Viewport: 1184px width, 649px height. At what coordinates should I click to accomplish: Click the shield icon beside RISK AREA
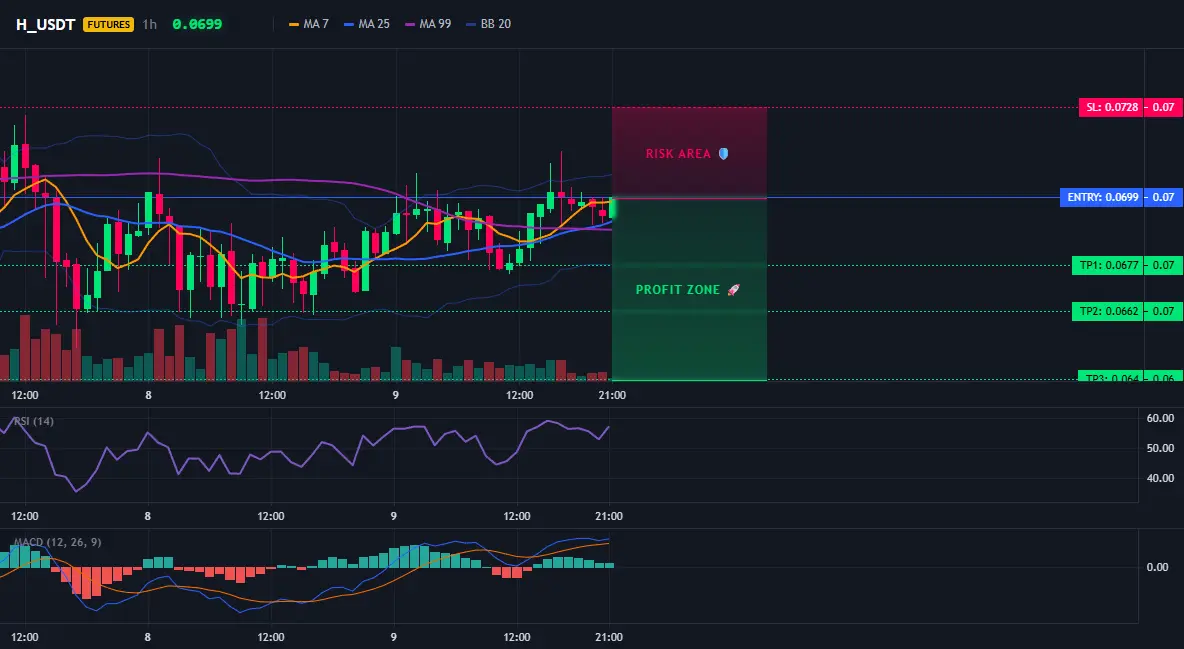click(x=723, y=153)
